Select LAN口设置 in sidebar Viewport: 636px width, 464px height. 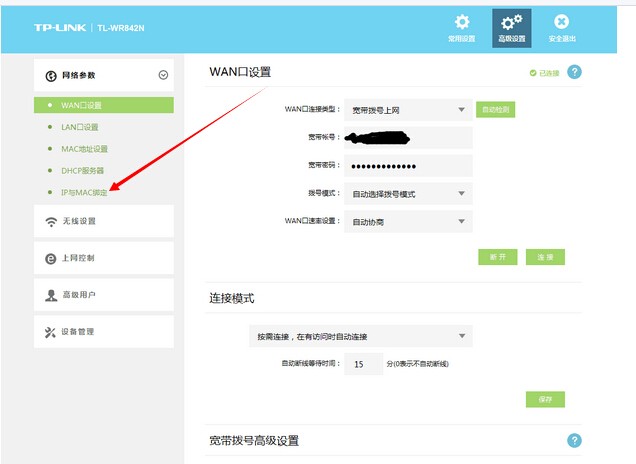coord(80,127)
